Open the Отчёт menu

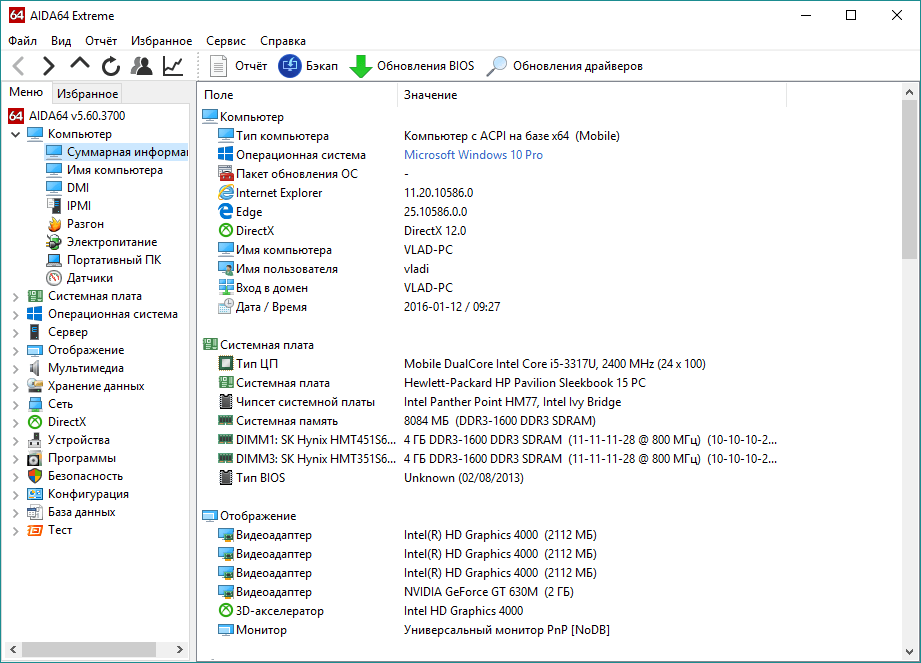(101, 41)
